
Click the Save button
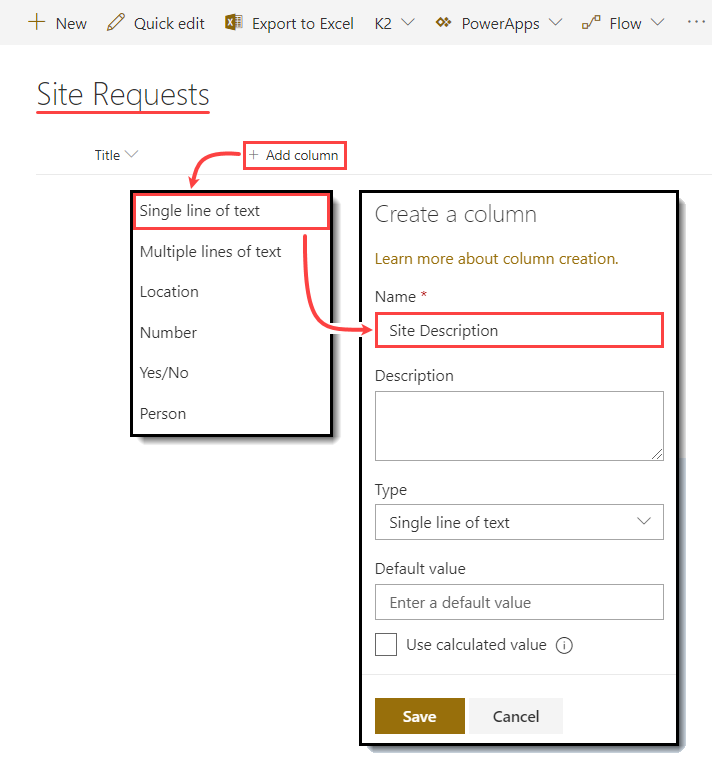click(x=419, y=716)
